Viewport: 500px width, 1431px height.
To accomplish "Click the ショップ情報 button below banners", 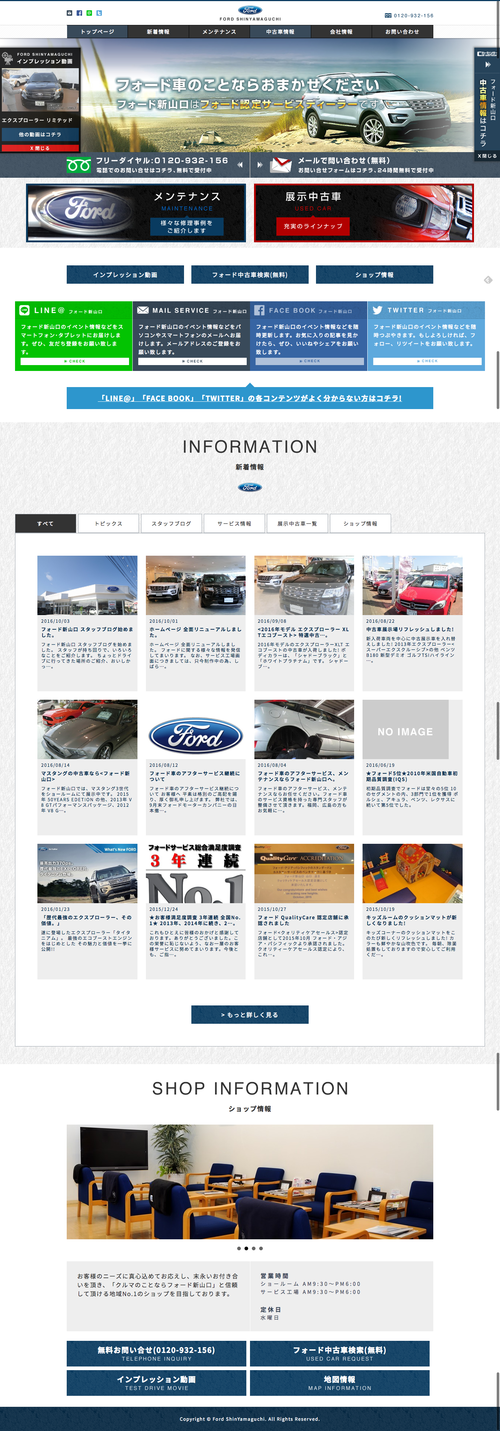I will click(x=374, y=274).
